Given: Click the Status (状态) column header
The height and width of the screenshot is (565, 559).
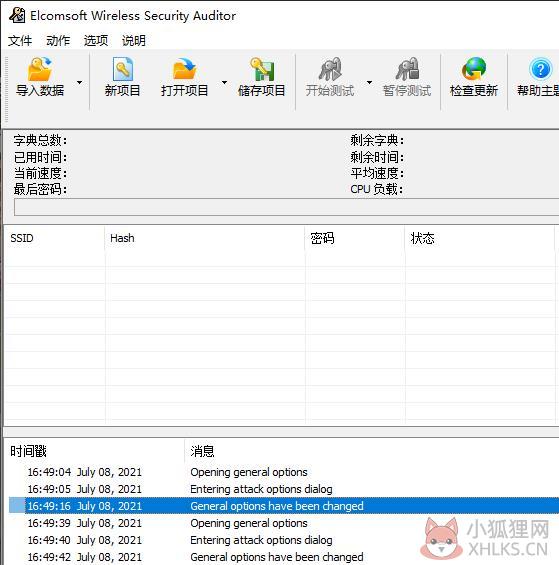Looking at the screenshot, I should pos(480,238).
